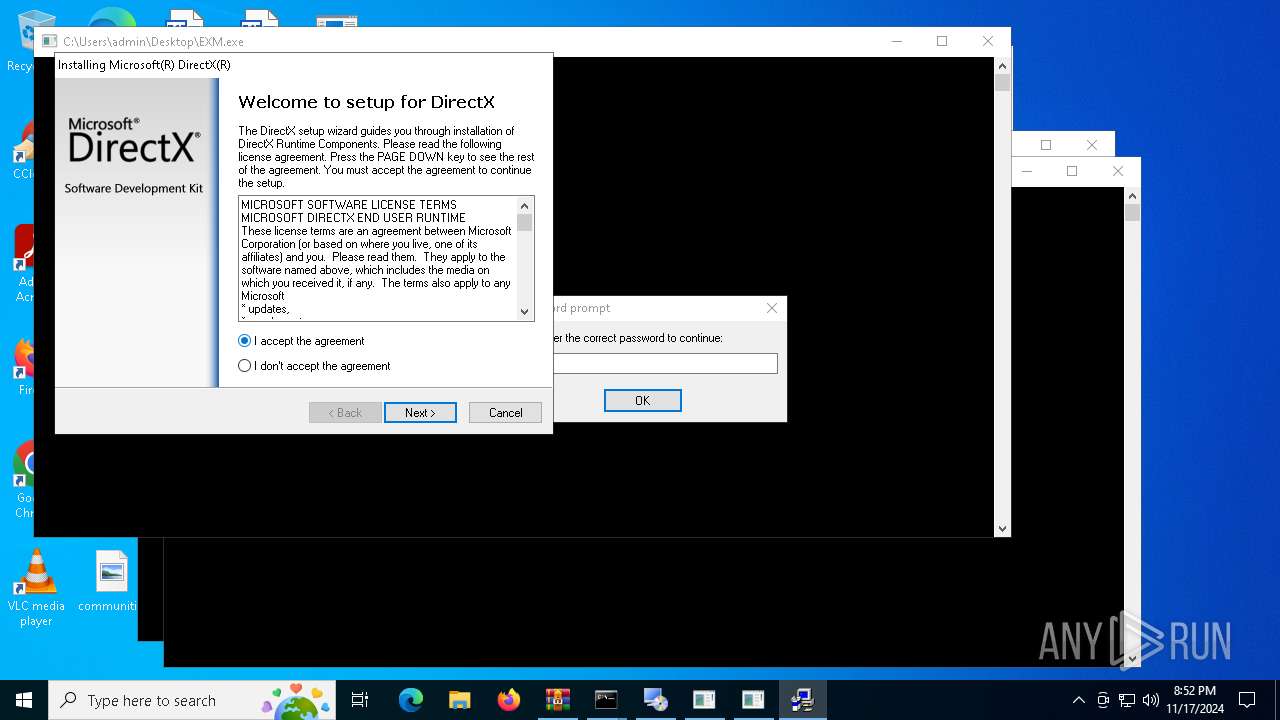Screen dimensions: 1280x720
Task: Click 'MICROSOFT DIRECTX END USER RUNTIME' line
Action: 353,218
